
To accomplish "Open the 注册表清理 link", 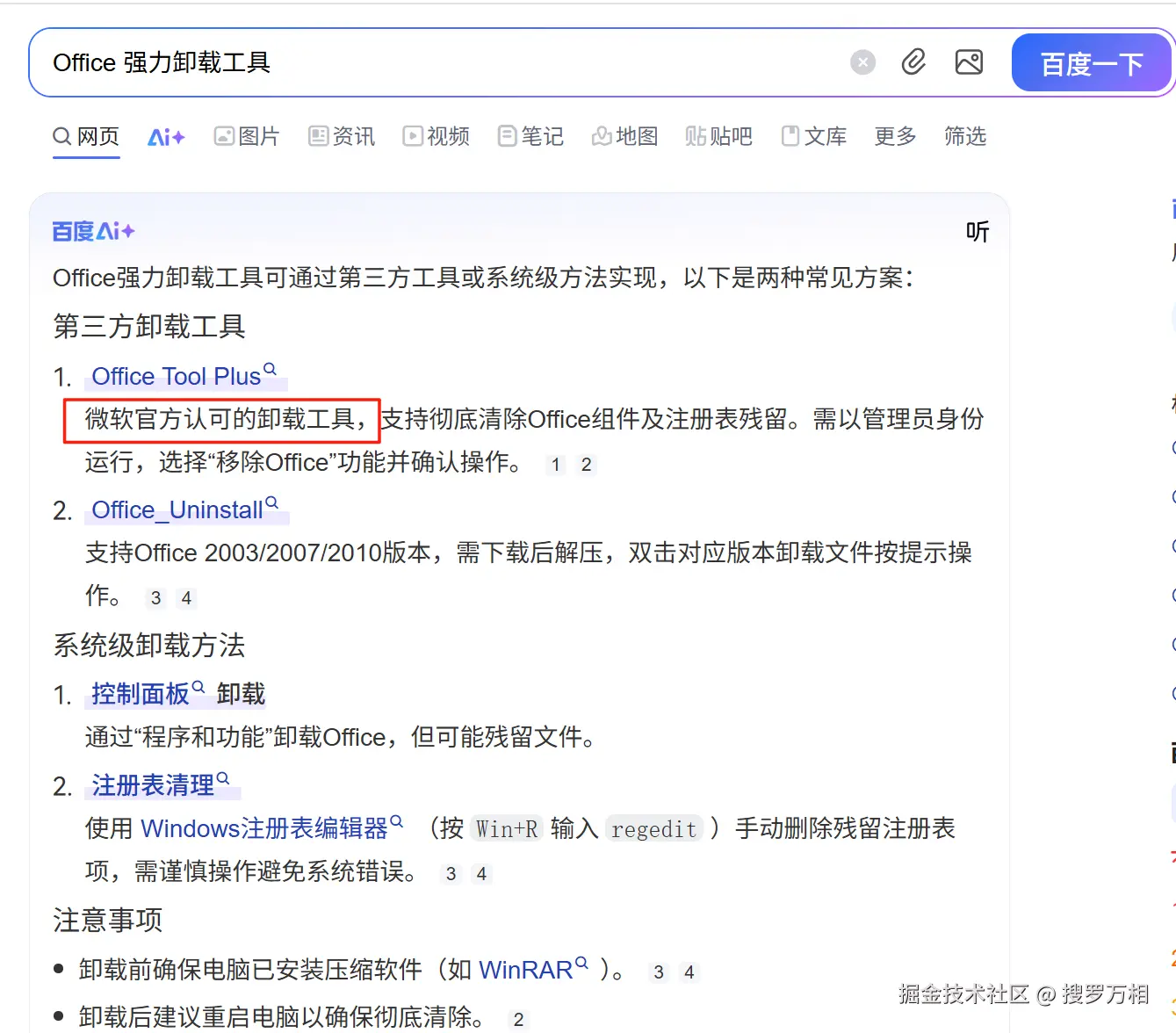I will [x=153, y=785].
